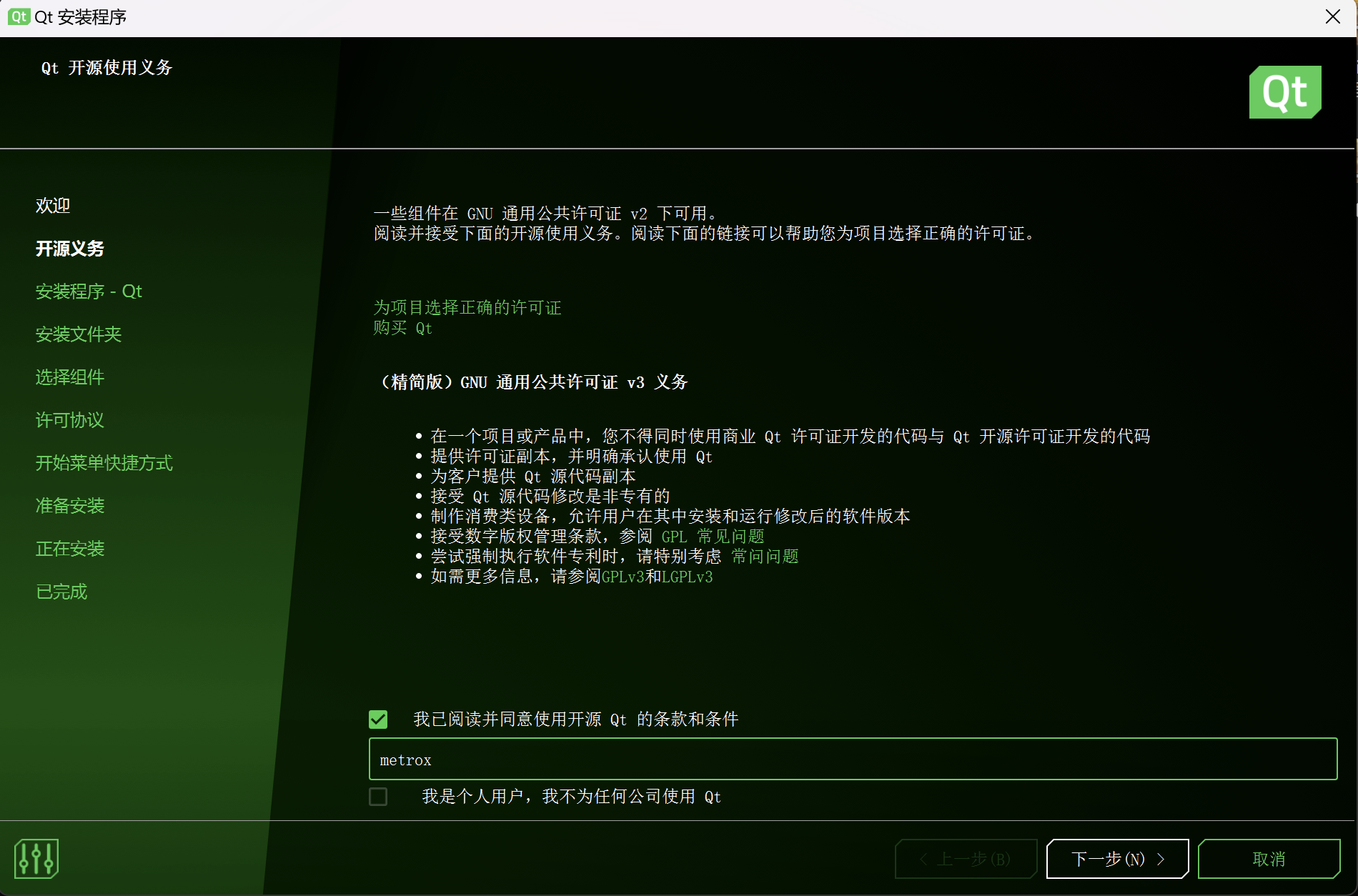Select the 正在安装 sidebar step
This screenshot has height=896, width=1358.
click(x=70, y=549)
